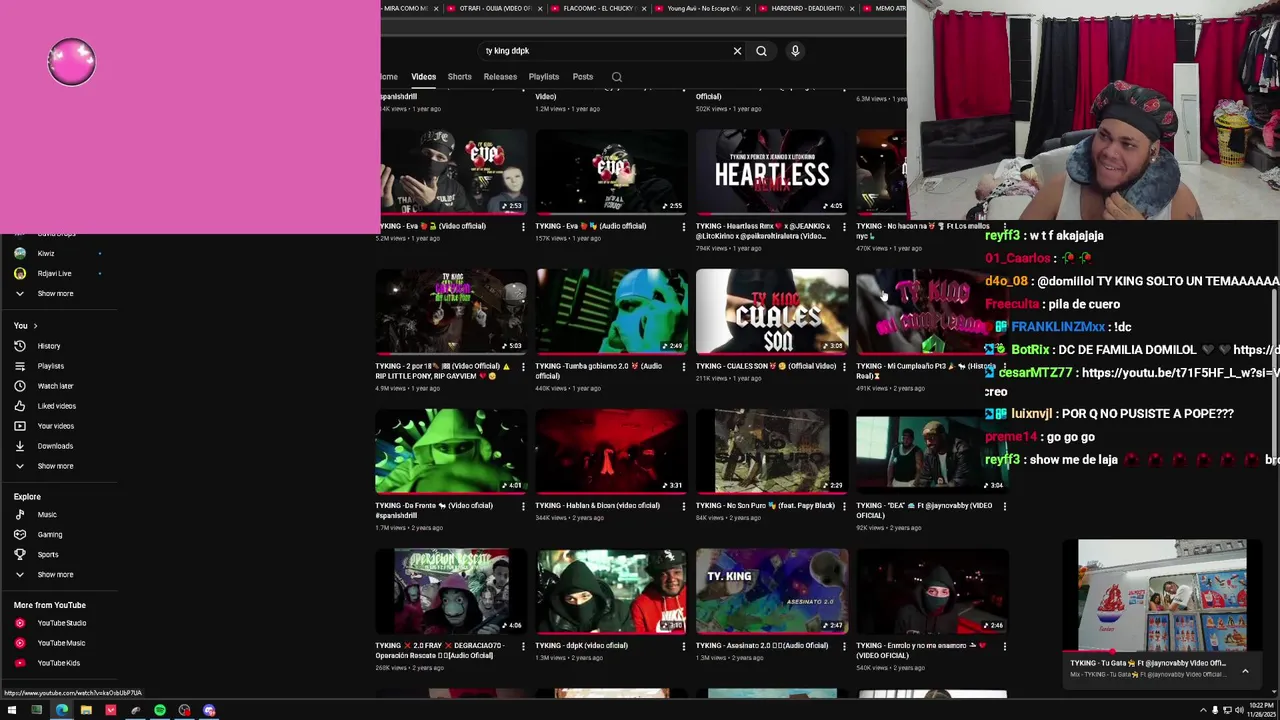
Task: Switch to the Releases channel tab
Action: coord(500,77)
